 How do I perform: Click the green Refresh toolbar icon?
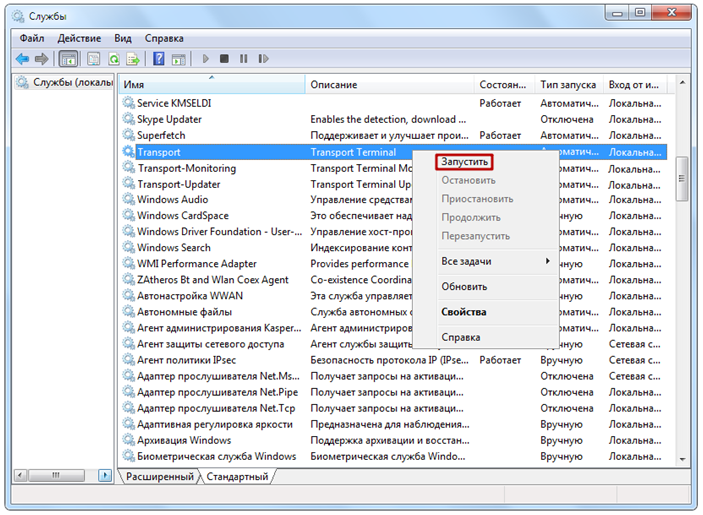coord(114,59)
